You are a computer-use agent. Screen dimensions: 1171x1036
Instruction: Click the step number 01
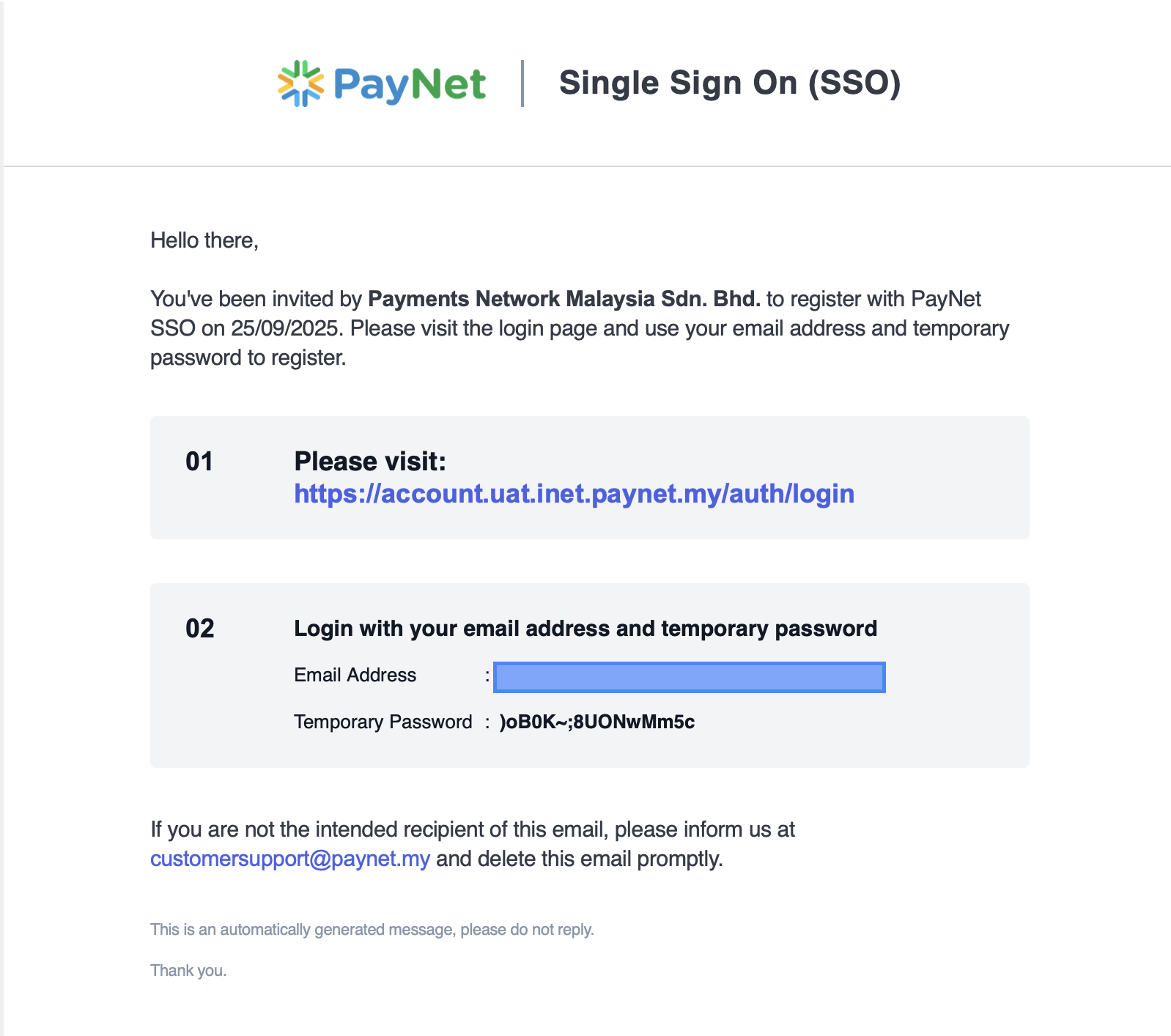pyautogui.click(x=199, y=462)
